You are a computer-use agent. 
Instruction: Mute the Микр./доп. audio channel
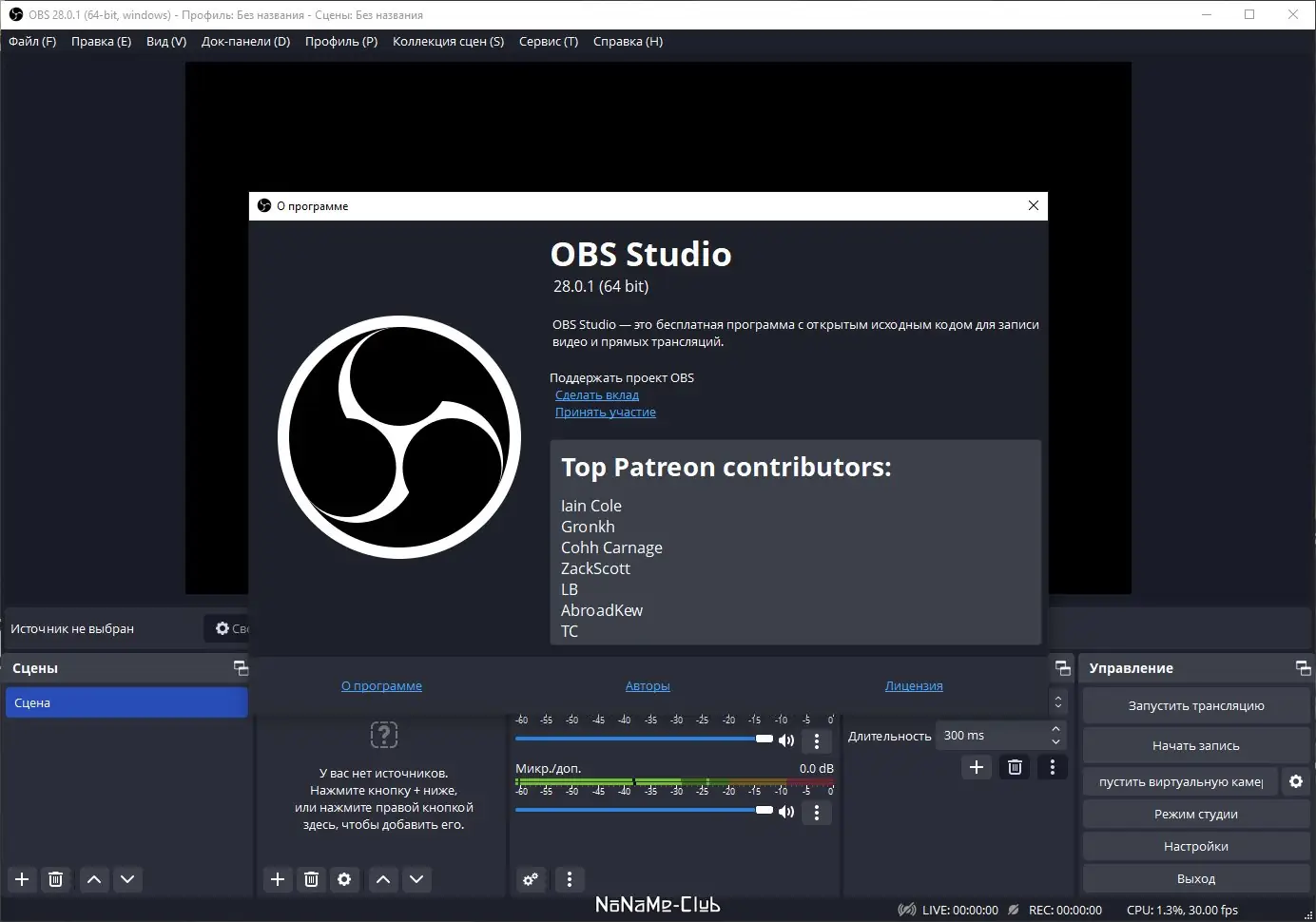click(x=786, y=812)
